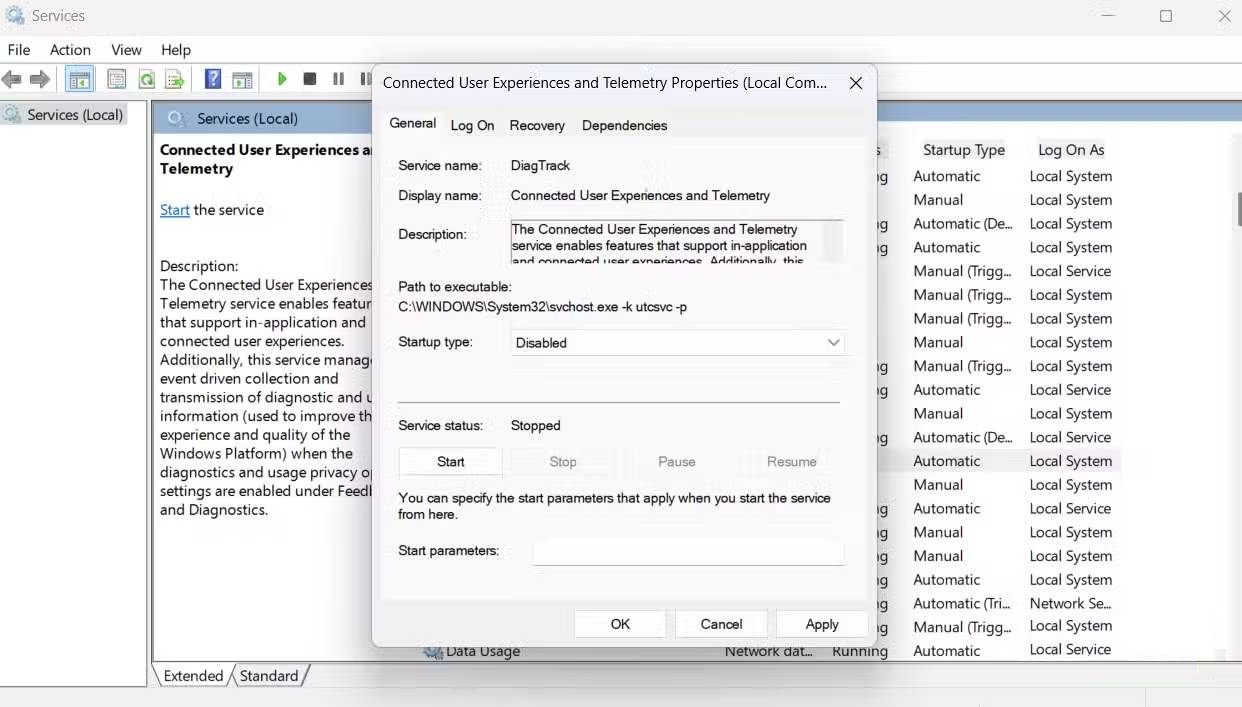Change startup type from Disabled to another option

coord(677,342)
